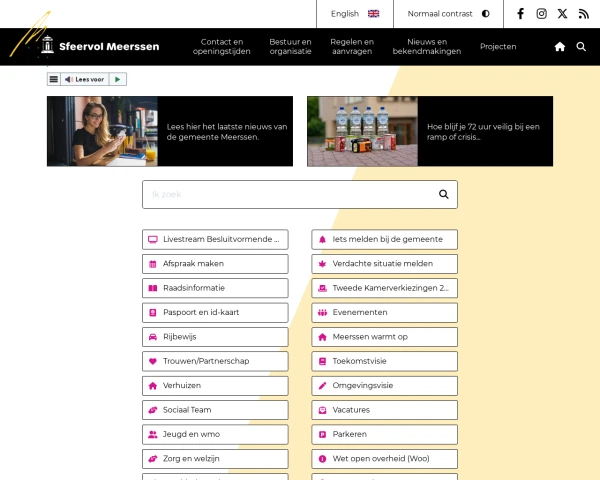Screen dimensions: 600x480
Task: Open the RSS feed icon
Action: [584, 14]
